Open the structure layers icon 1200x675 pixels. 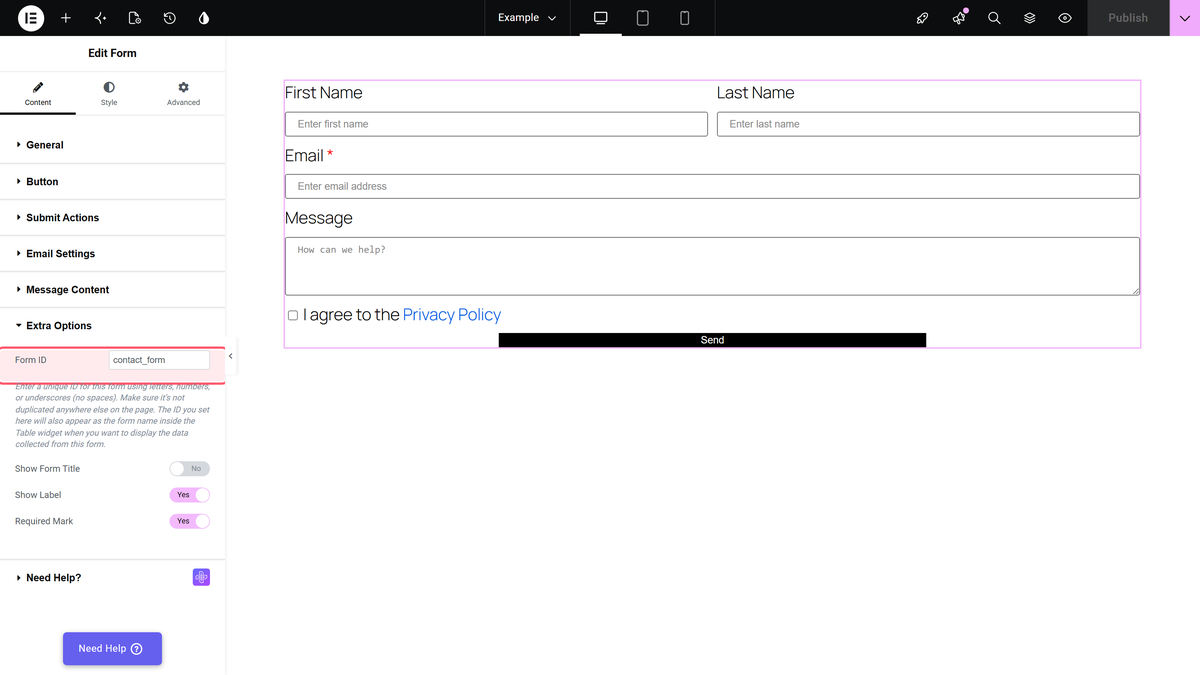(x=1030, y=18)
